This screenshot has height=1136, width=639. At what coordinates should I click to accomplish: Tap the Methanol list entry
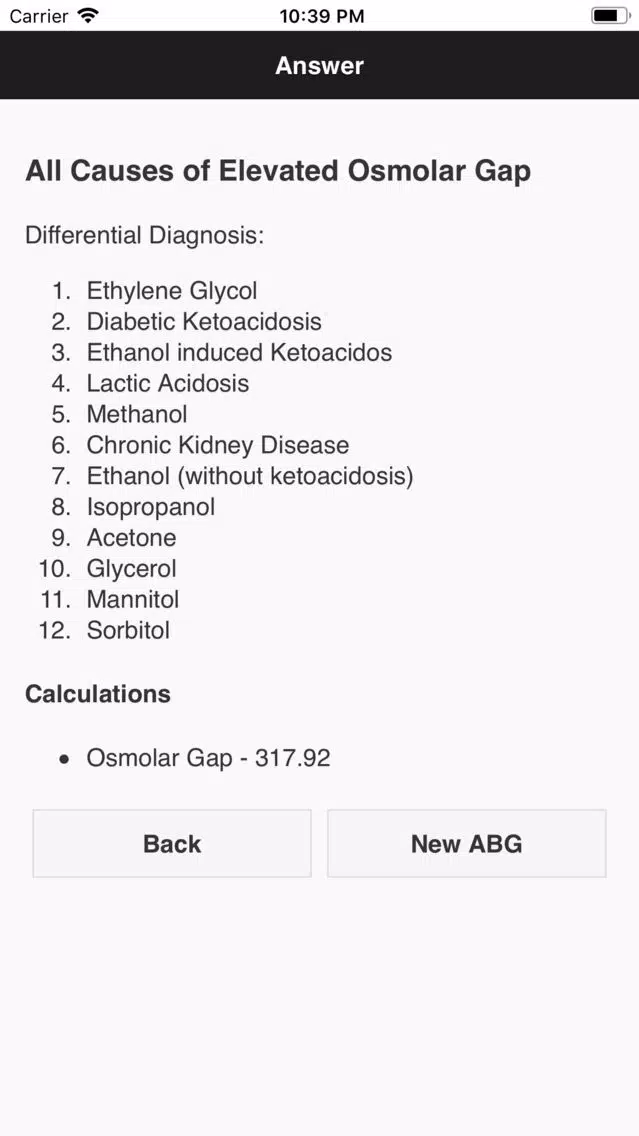click(137, 415)
